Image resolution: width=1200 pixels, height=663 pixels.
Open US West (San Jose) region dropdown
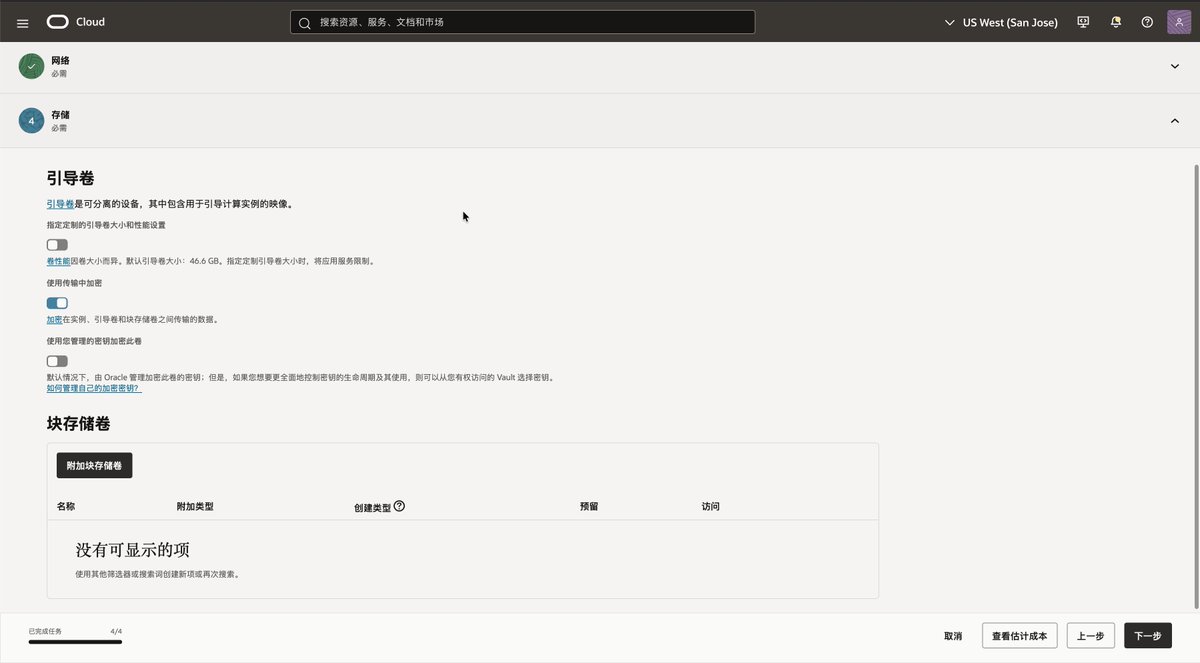(1001, 22)
